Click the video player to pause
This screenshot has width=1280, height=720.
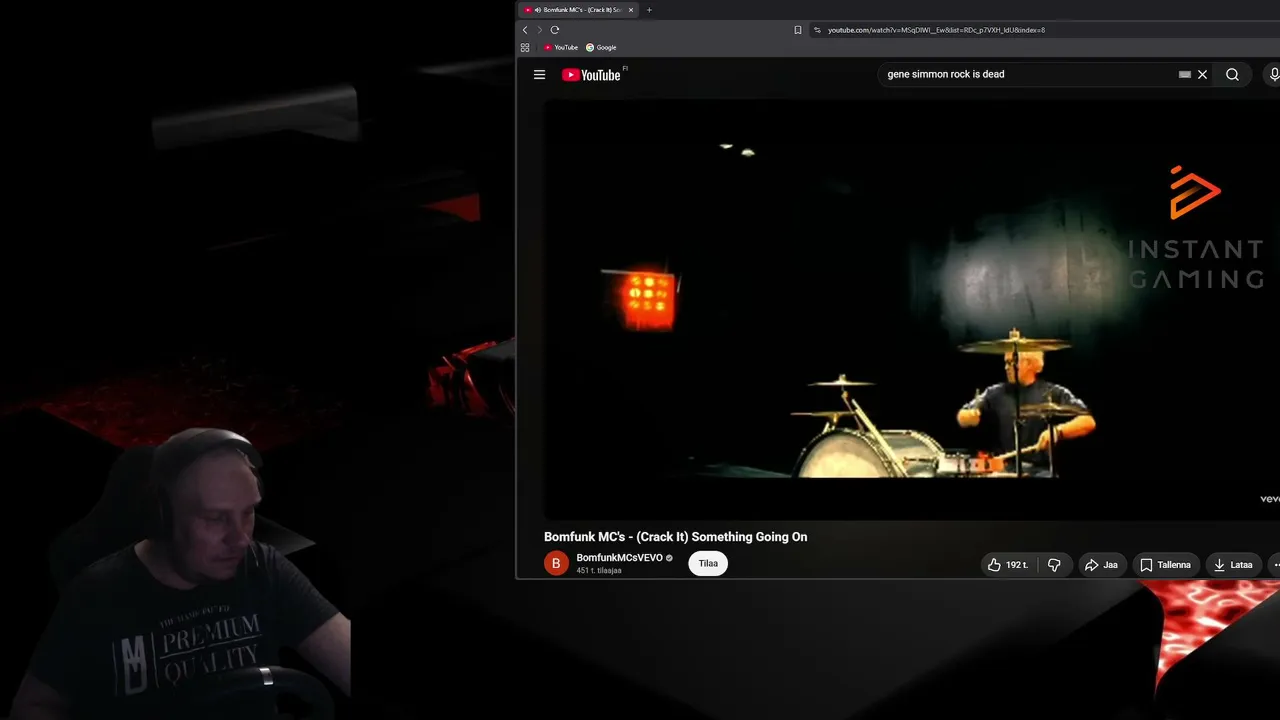coord(911,309)
